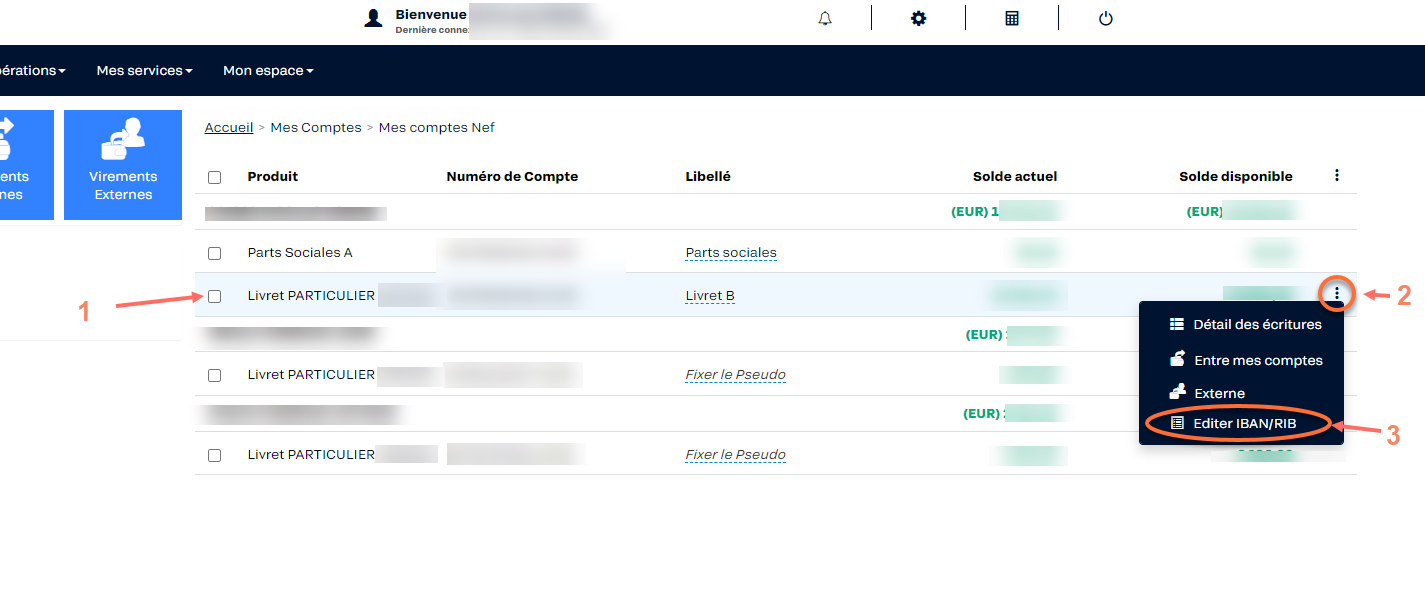Open the column header three-dot options icon
Viewport: 1425px width, 590px height.
(1337, 175)
